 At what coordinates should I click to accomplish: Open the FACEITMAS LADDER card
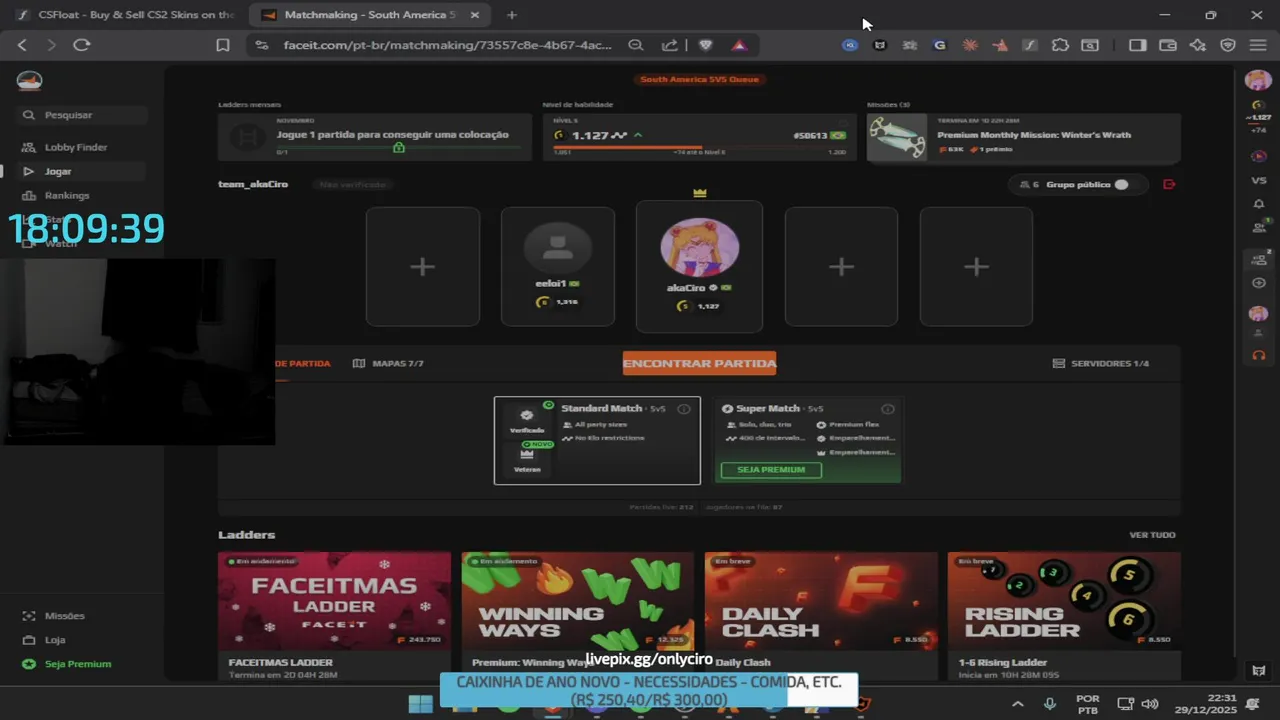click(334, 615)
